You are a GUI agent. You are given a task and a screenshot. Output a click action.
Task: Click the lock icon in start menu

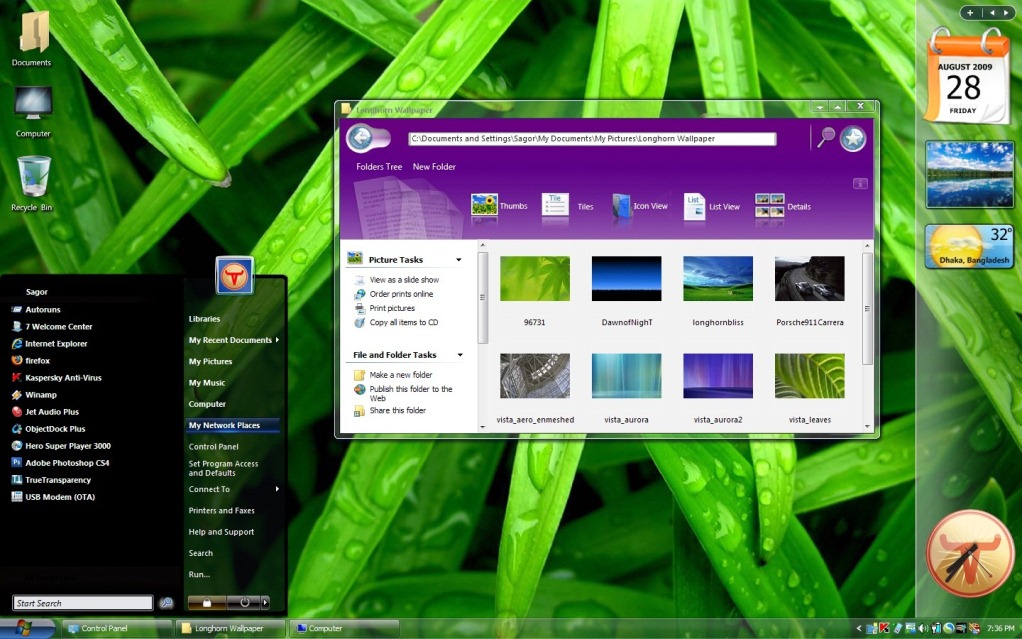[x=207, y=602]
